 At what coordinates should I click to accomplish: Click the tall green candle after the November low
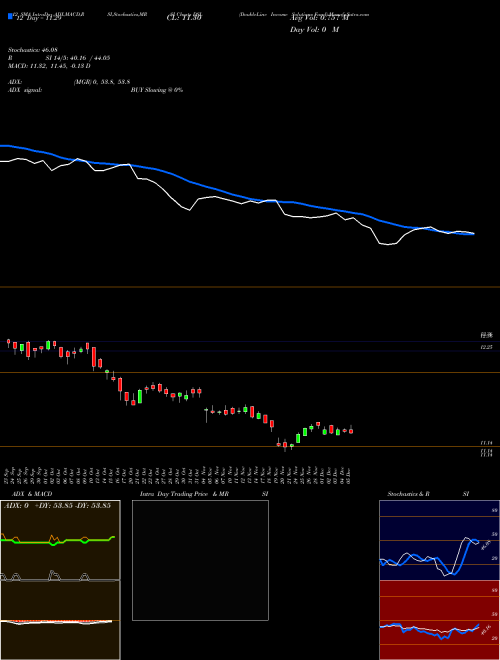tap(298, 438)
